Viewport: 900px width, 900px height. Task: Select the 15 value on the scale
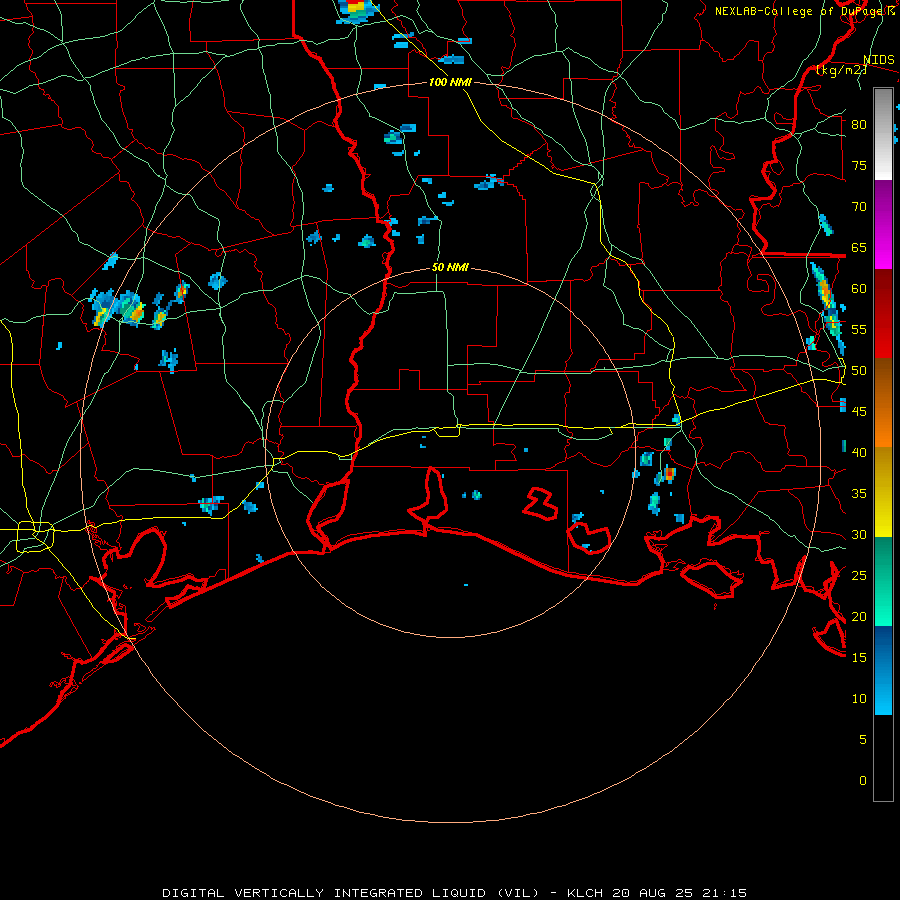(859, 658)
